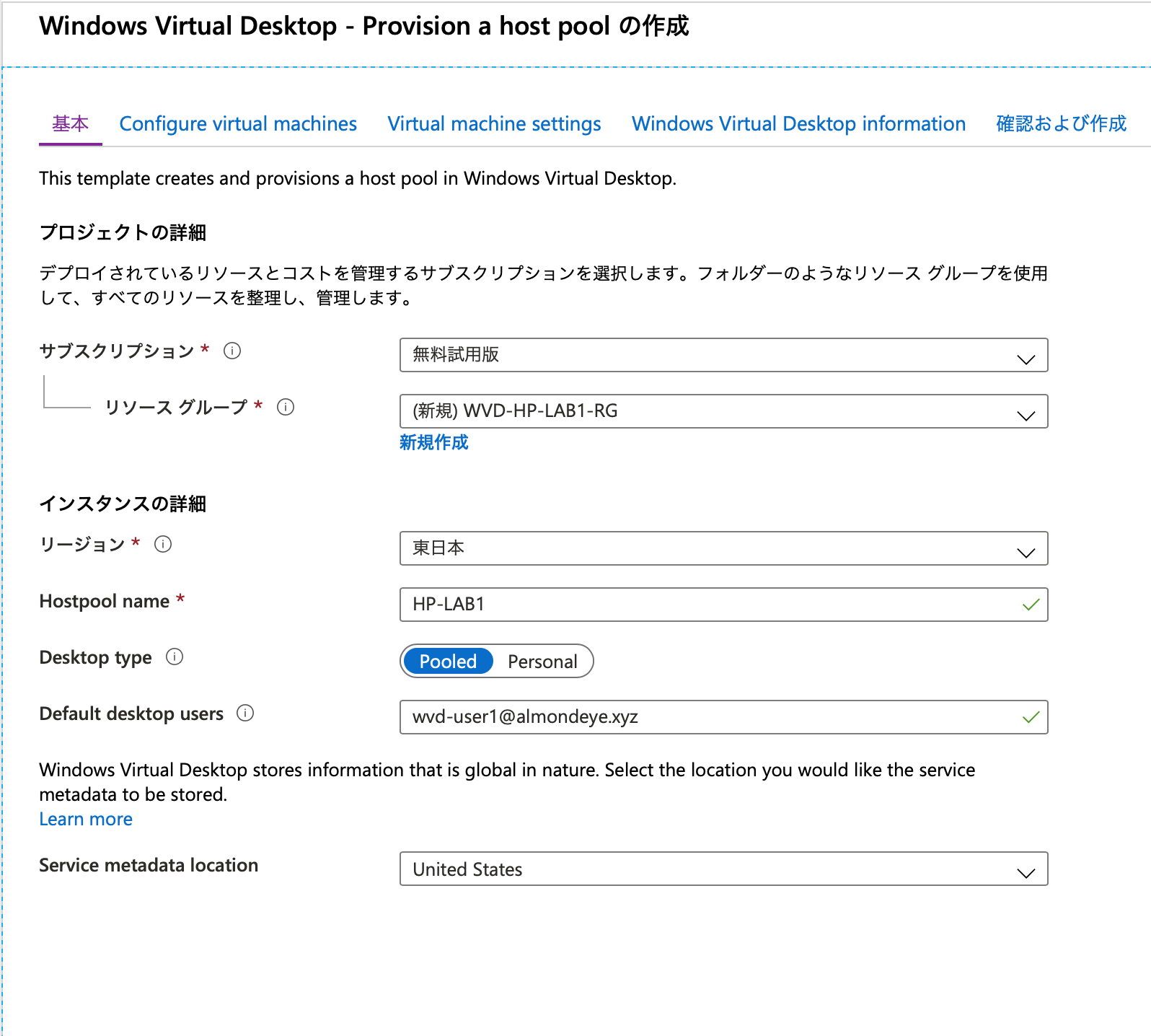Image resolution: width=1151 pixels, height=1036 pixels.
Task: Open the Learn more link
Action: click(86, 819)
